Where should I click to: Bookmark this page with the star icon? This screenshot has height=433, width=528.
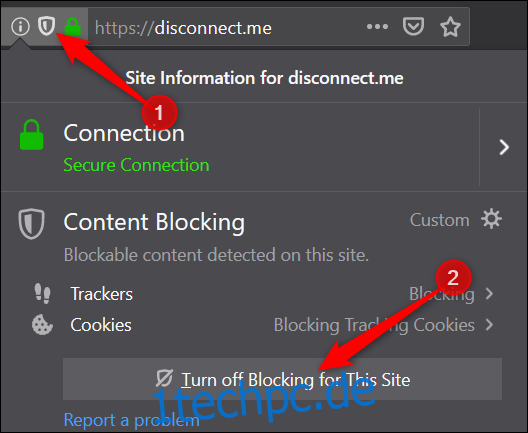(450, 27)
